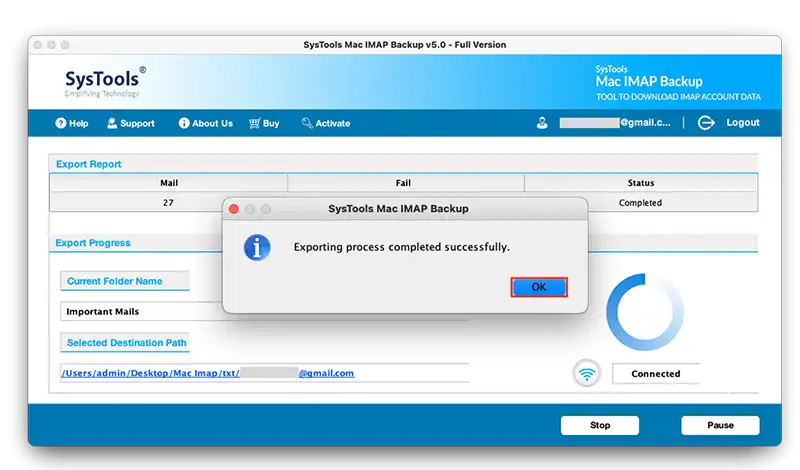Image resolution: width=800 pixels, height=470 pixels.
Task: Click OK in the export completed dialog
Action: point(539,287)
